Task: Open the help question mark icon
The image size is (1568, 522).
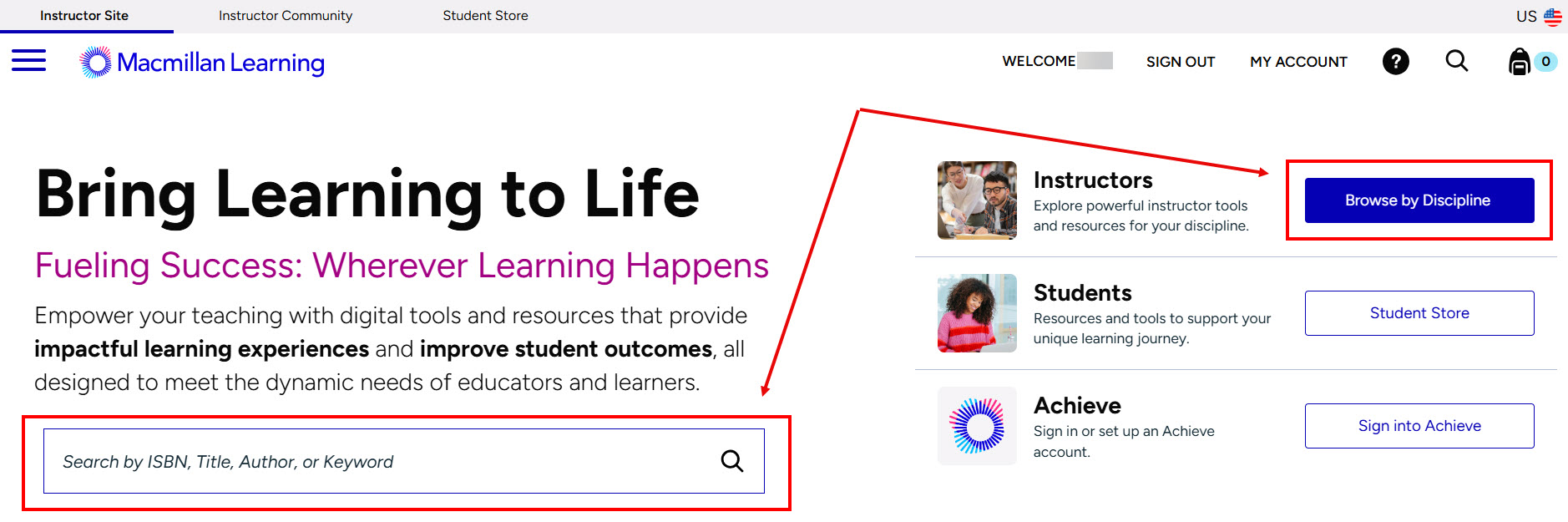Action: [1395, 61]
